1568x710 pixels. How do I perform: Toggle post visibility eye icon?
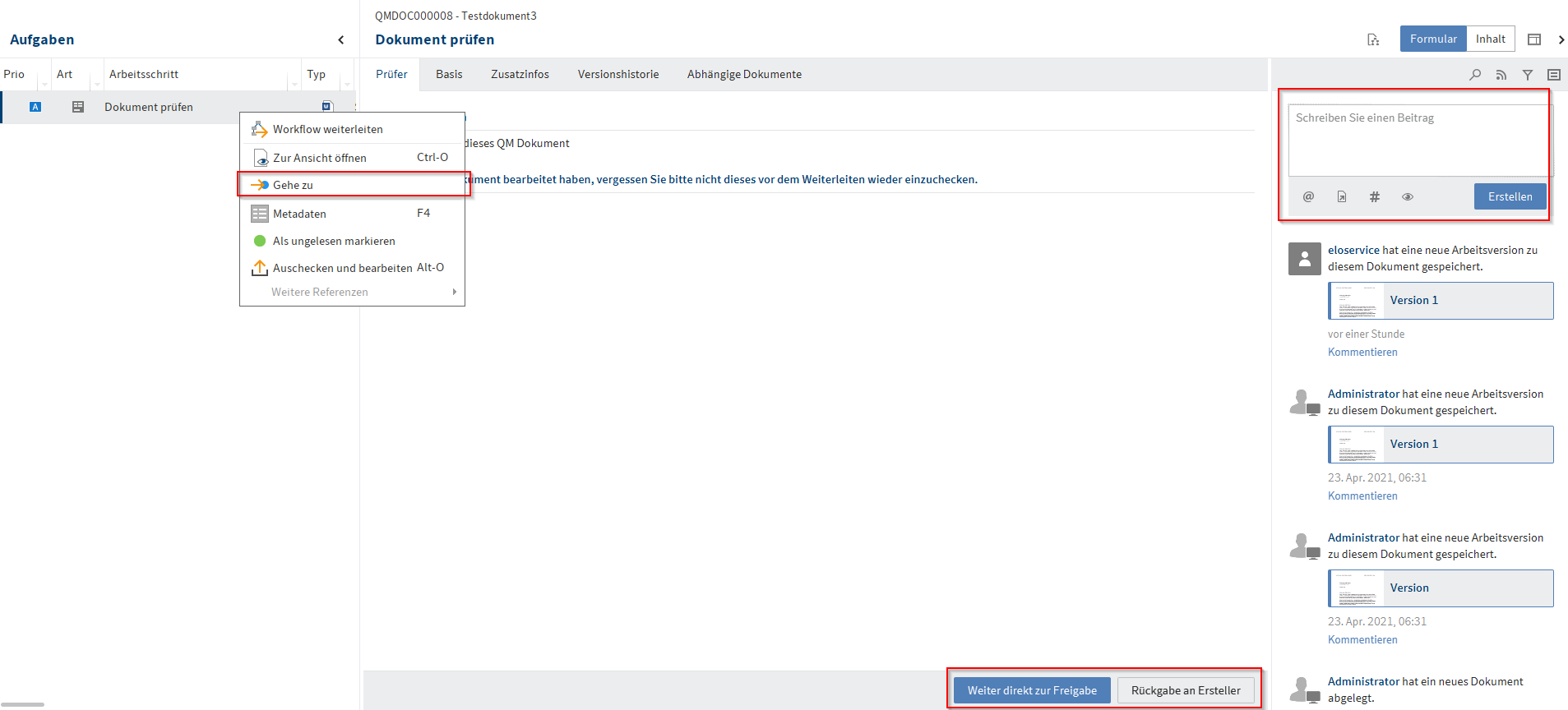pyautogui.click(x=1408, y=196)
